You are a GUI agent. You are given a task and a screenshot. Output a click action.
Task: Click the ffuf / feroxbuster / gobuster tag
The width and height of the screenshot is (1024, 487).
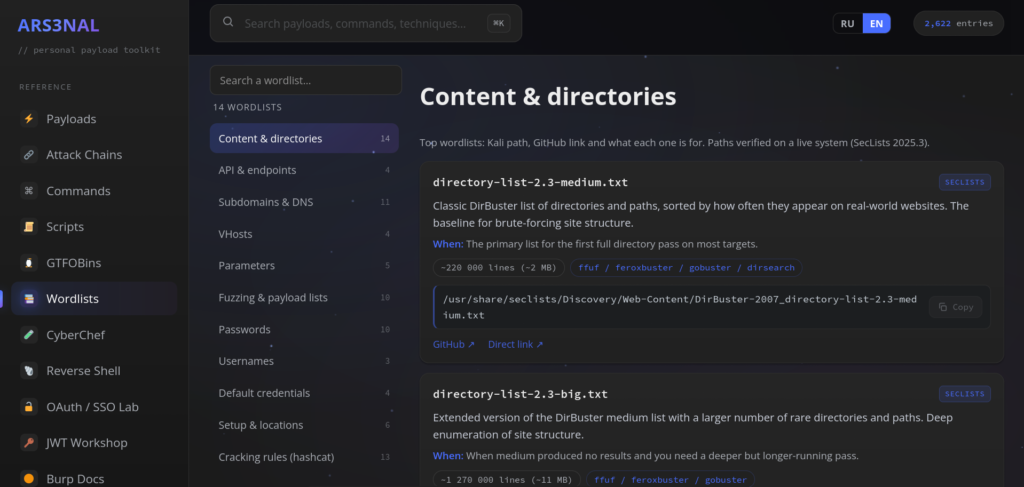click(670, 480)
